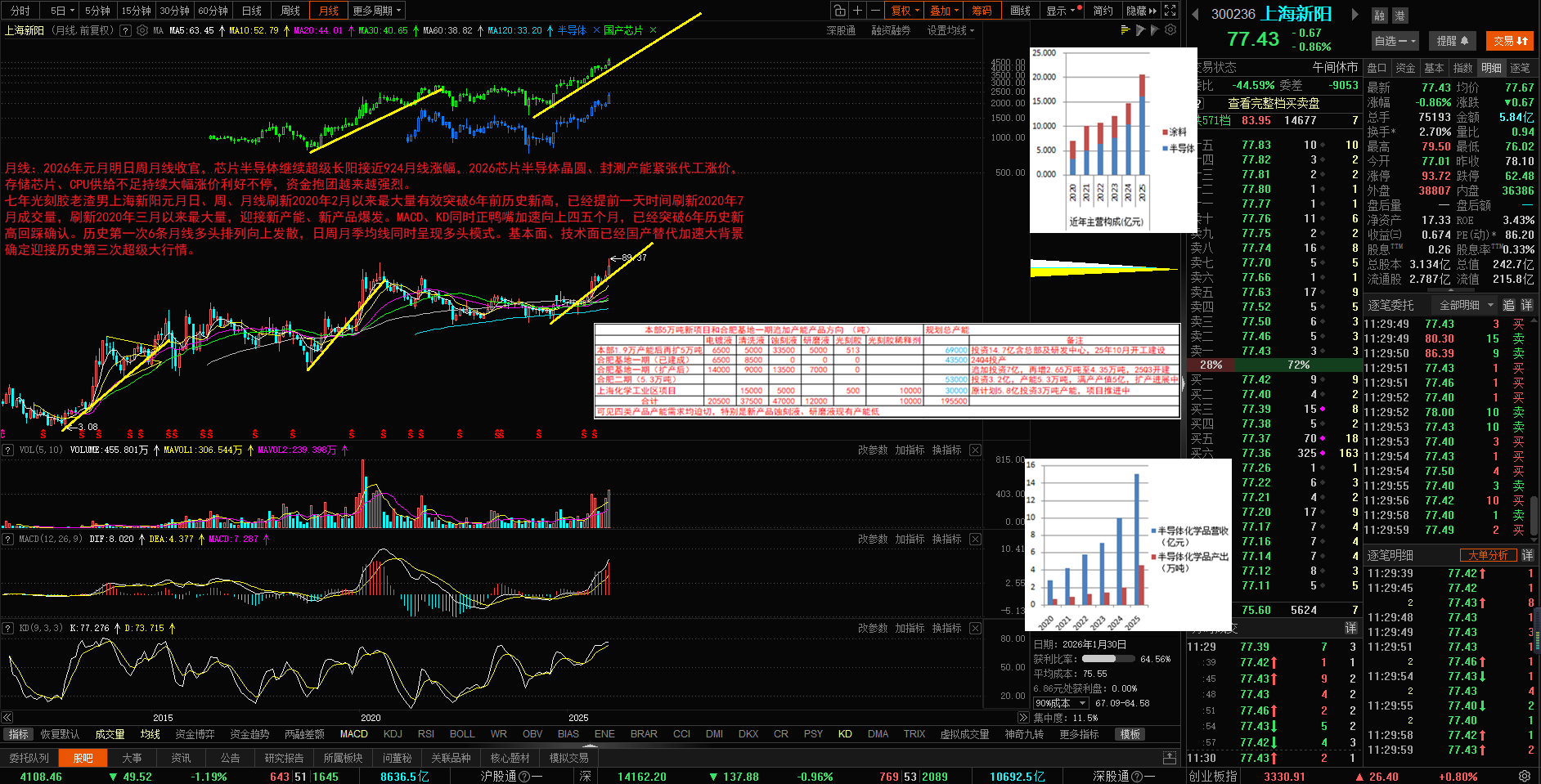
Task: Open help for the MACD indicator
Action: click(7, 540)
